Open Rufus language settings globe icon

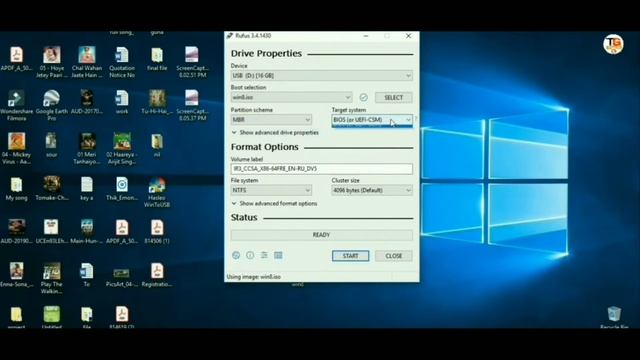(236, 256)
